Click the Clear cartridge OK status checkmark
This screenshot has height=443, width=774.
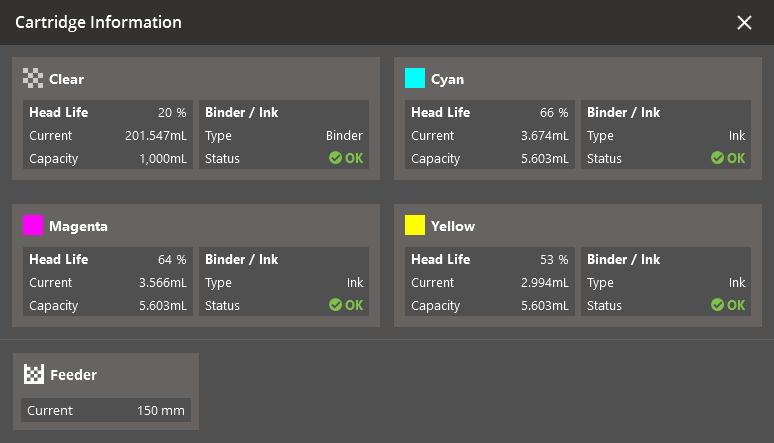click(335, 158)
